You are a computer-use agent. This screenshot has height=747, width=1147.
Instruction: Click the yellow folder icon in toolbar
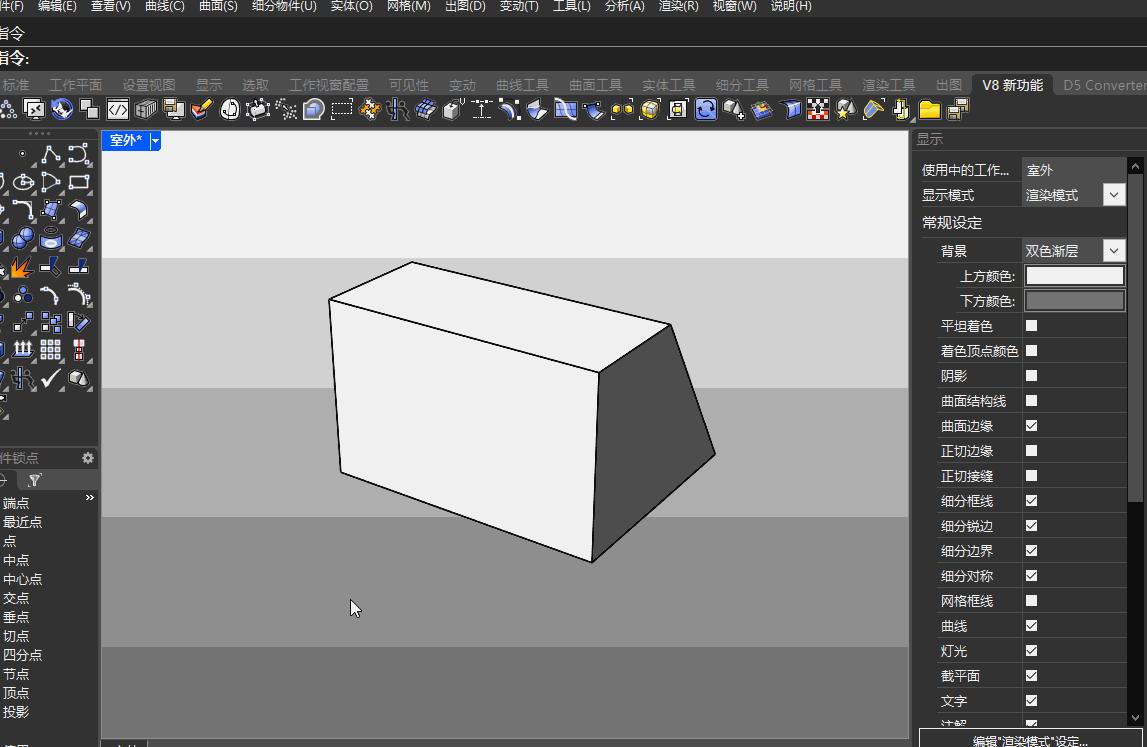click(x=930, y=110)
